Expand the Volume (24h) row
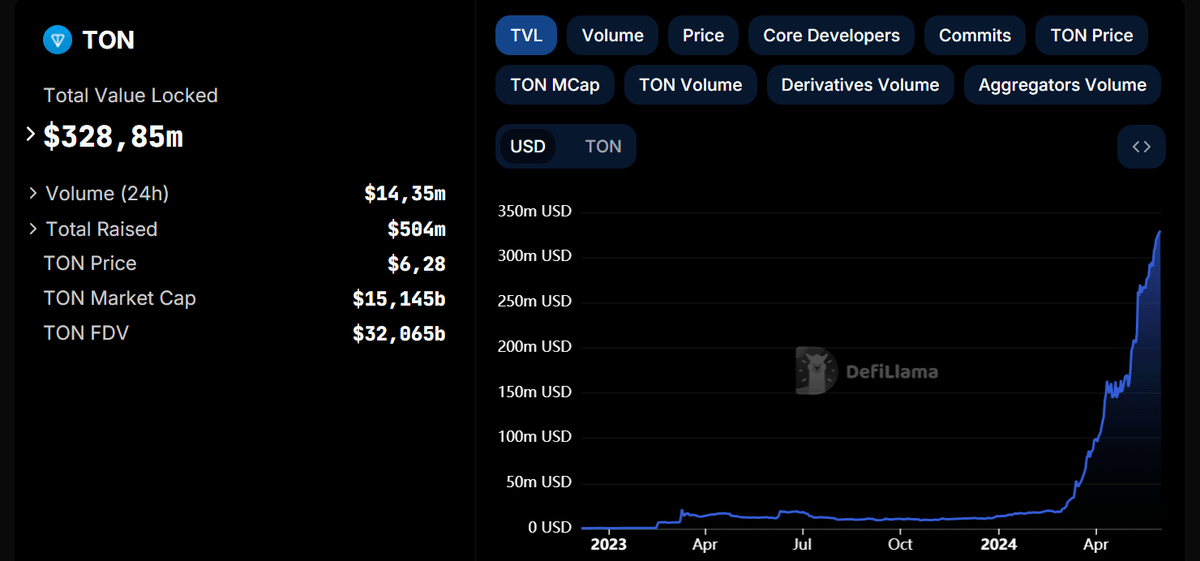Image resolution: width=1200 pixels, height=561 pixels. tap(34, 193)
